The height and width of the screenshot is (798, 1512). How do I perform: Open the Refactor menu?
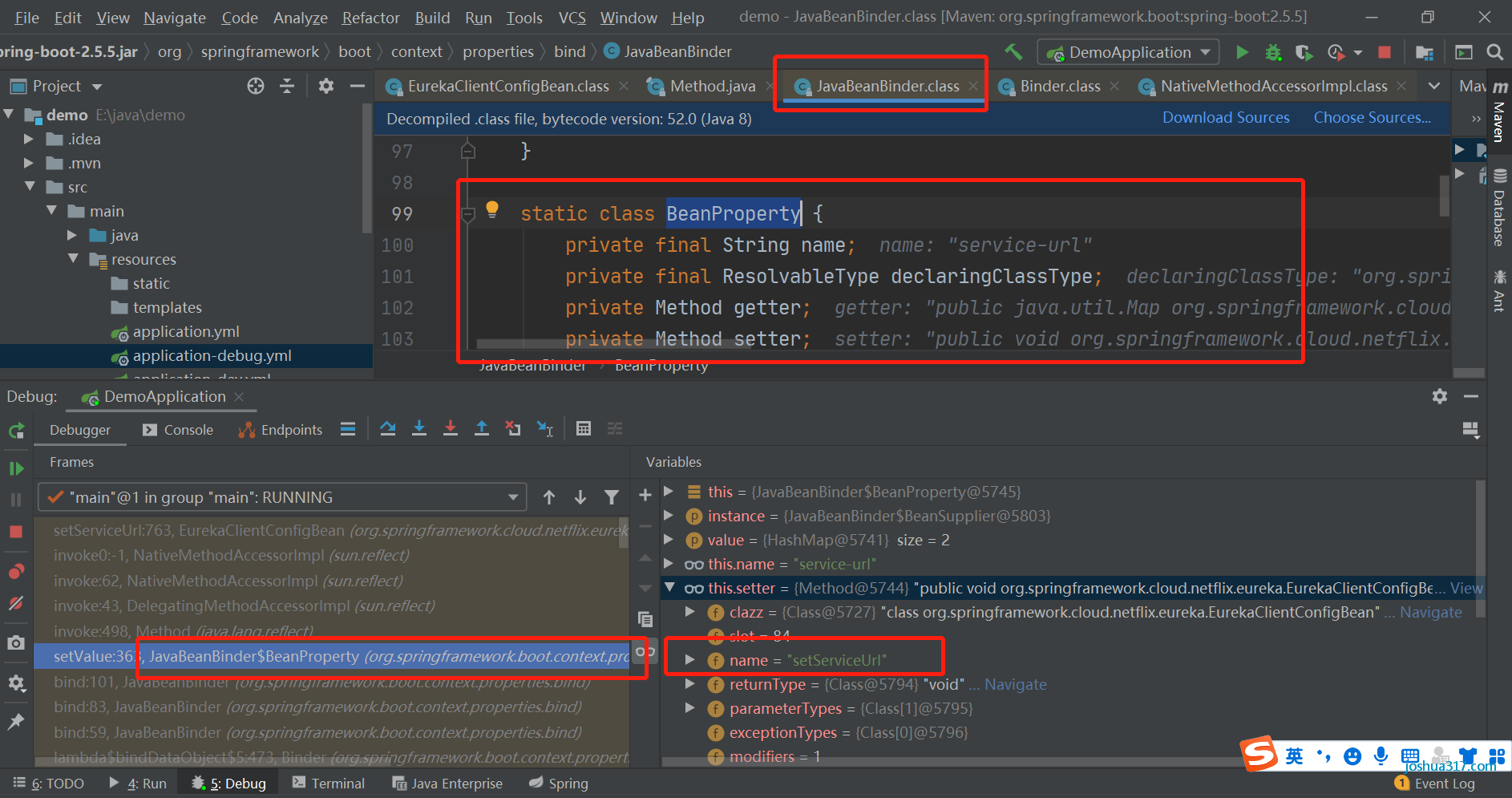(x=370, y=18)
